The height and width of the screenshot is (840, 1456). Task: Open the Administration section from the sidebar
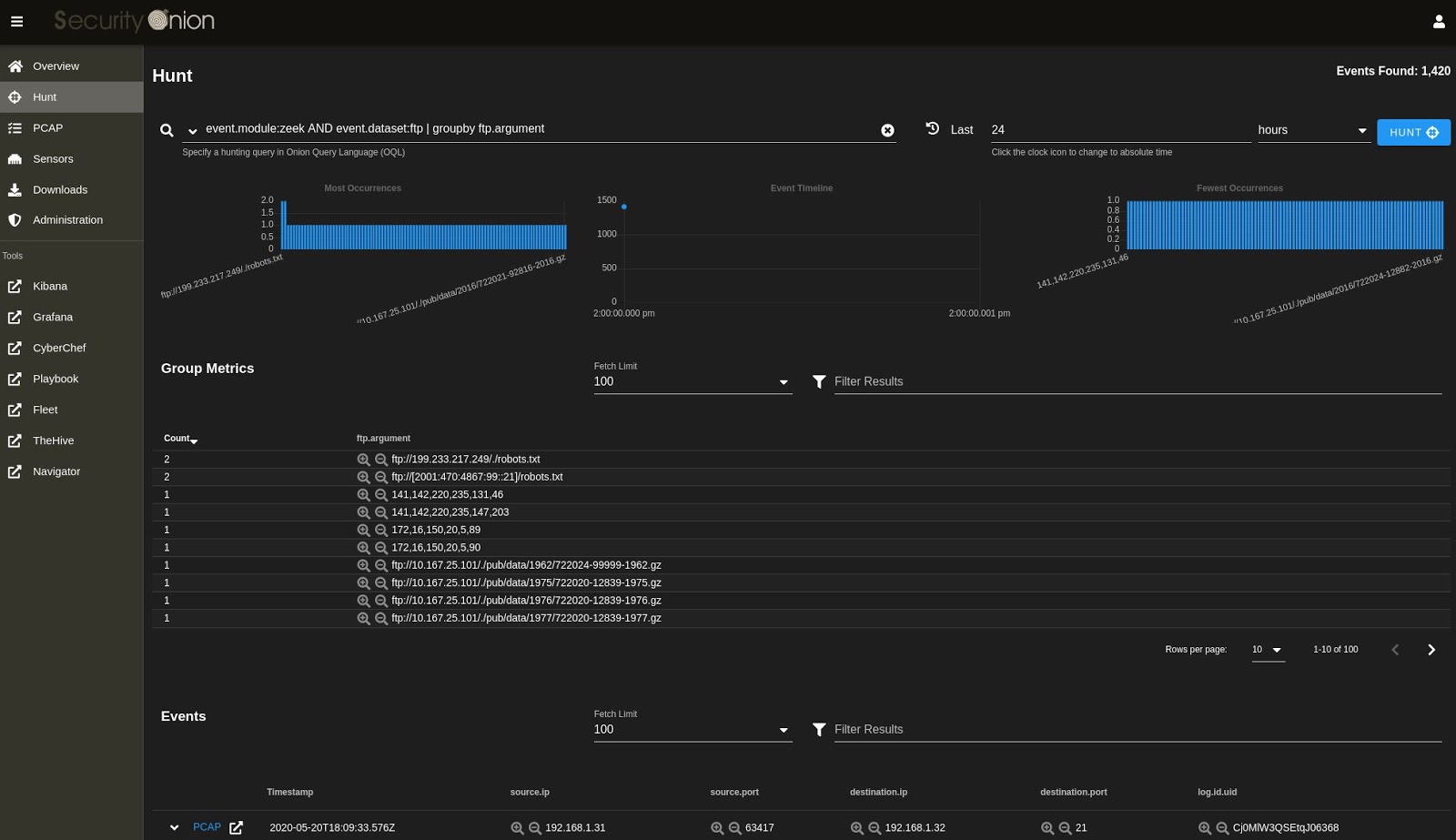67,219
